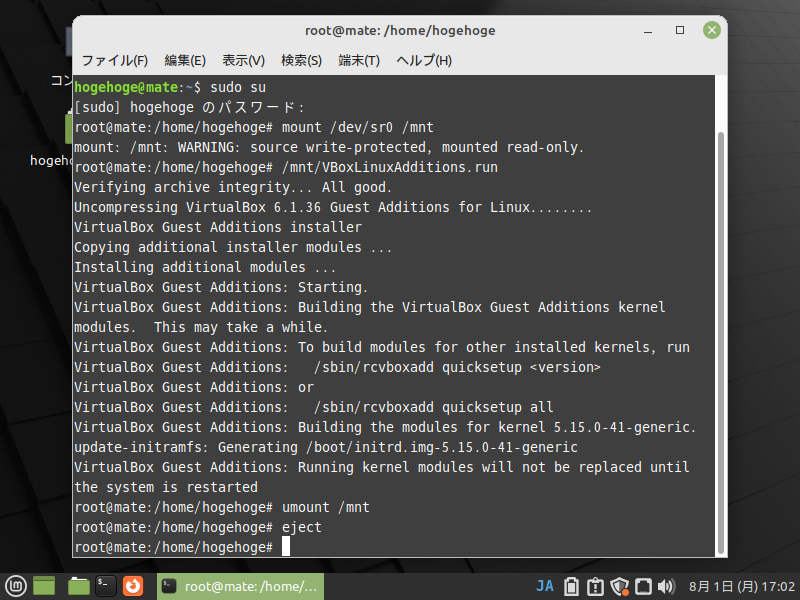800x600 pixels.
Task: Click the text 'Verifying archive integrity... All good.'
Action: [x=233, y=187]
